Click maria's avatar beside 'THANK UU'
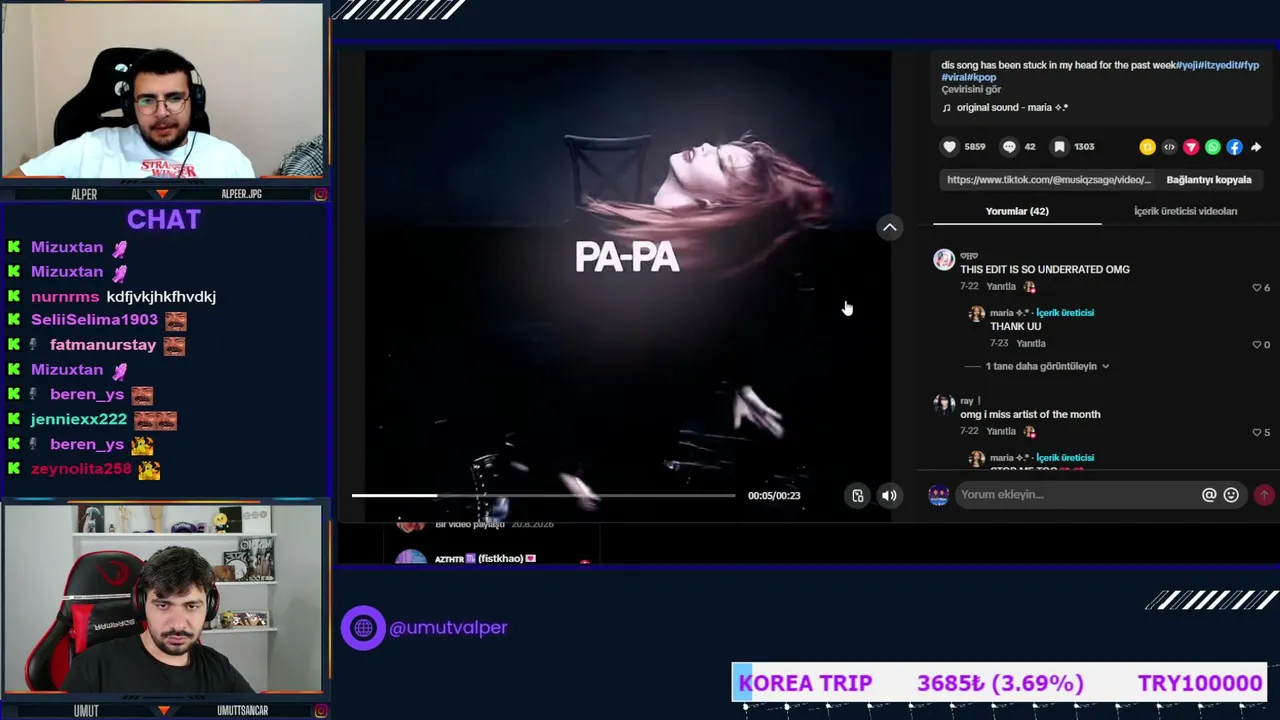Screen dimensions: 1280x720 [x=977, y=314]
